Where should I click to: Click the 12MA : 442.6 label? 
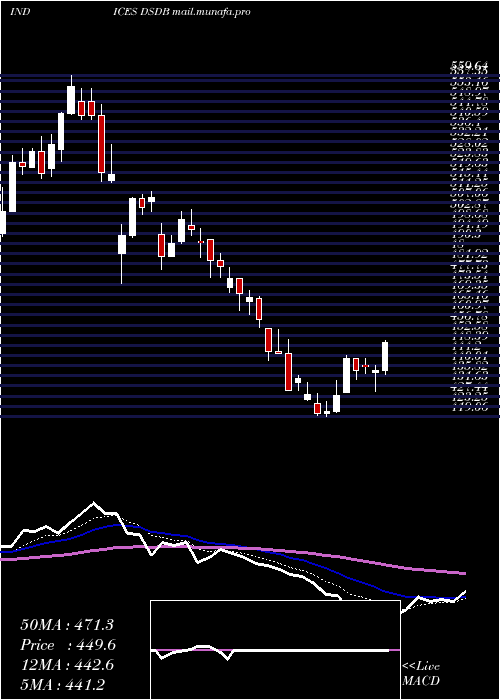(x=67, y=665)
